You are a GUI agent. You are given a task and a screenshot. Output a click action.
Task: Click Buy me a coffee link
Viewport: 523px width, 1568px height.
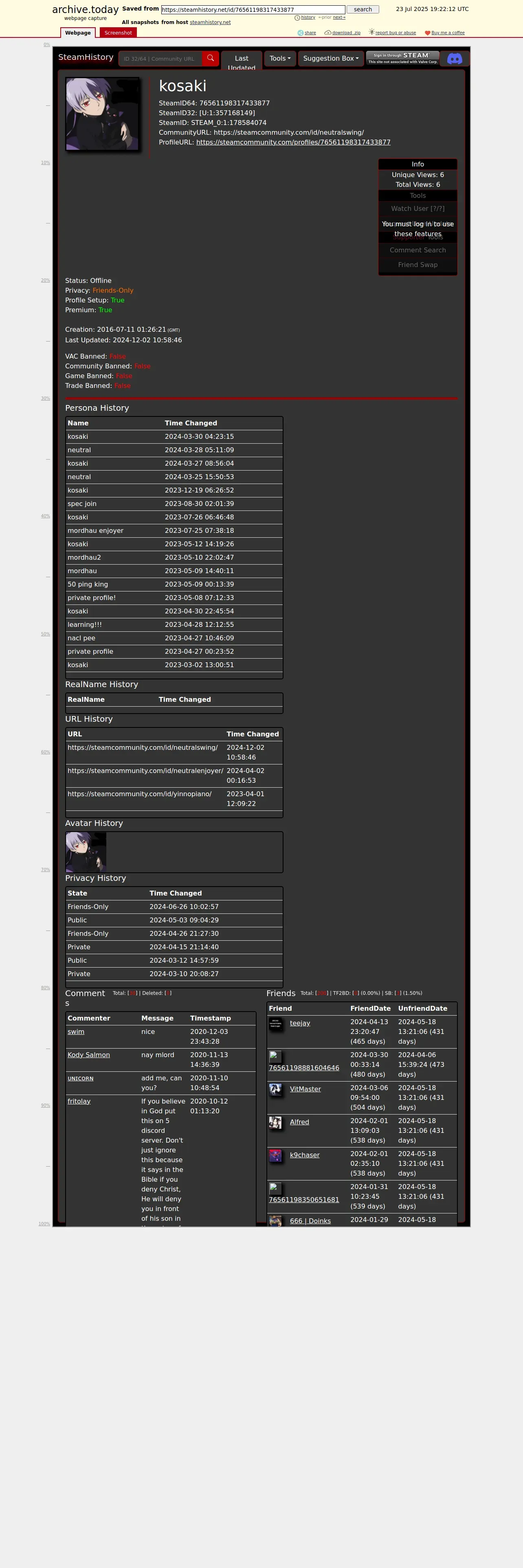pyautogui.click(x=448, y=33)
